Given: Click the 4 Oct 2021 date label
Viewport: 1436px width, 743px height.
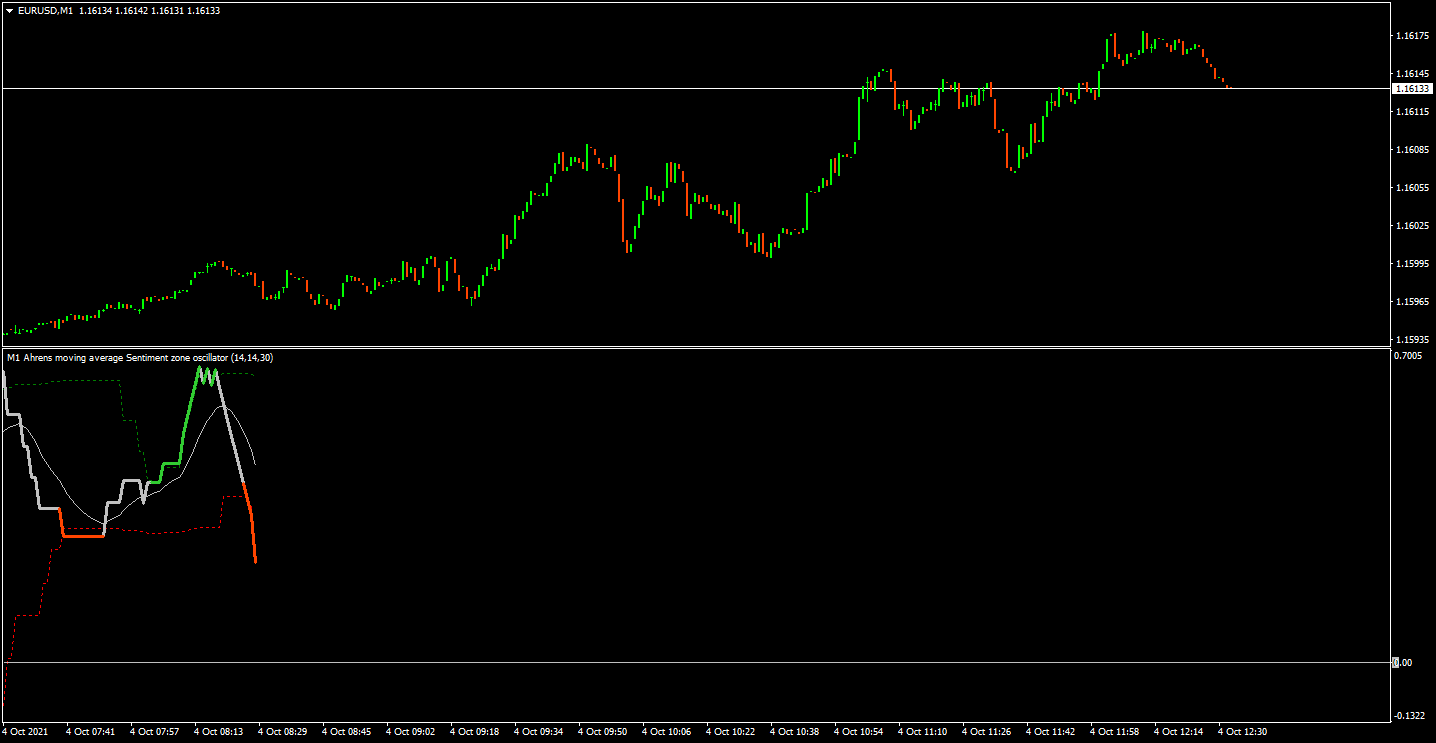Looking at the screenshot, I should 26,732.
